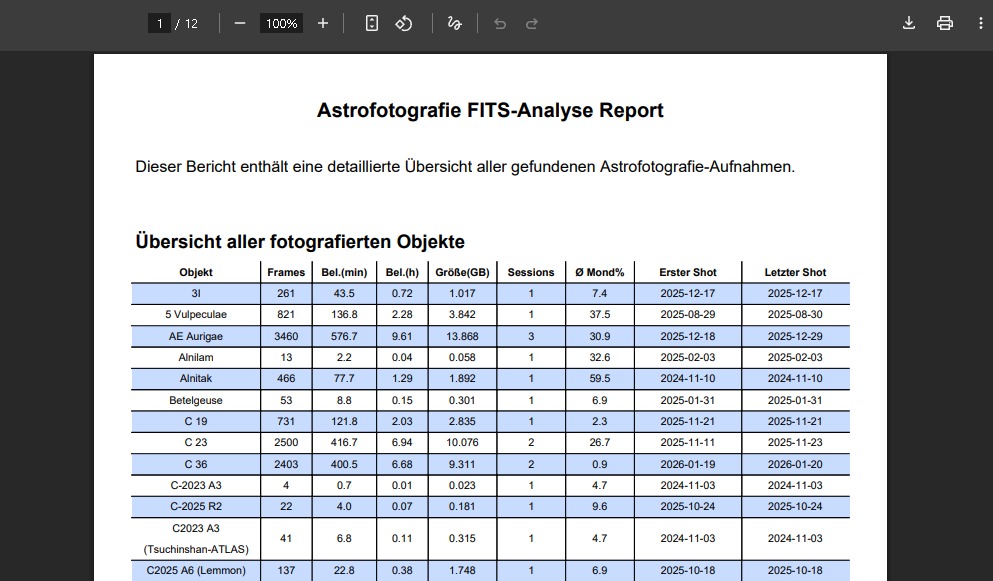This screenshot has width=993, height=581.
Task: Select the heading Übersicht aller fotografierten Objekte
Action: click(300, 241)
